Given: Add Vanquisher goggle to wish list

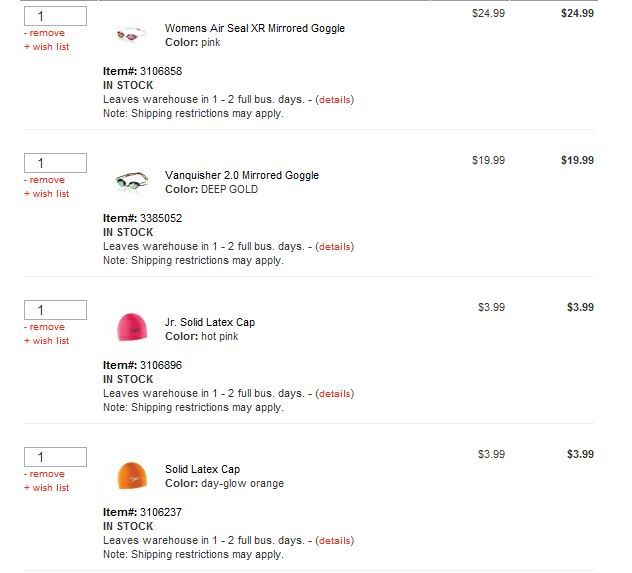Looking at the screenshot, I should (46, 194).
